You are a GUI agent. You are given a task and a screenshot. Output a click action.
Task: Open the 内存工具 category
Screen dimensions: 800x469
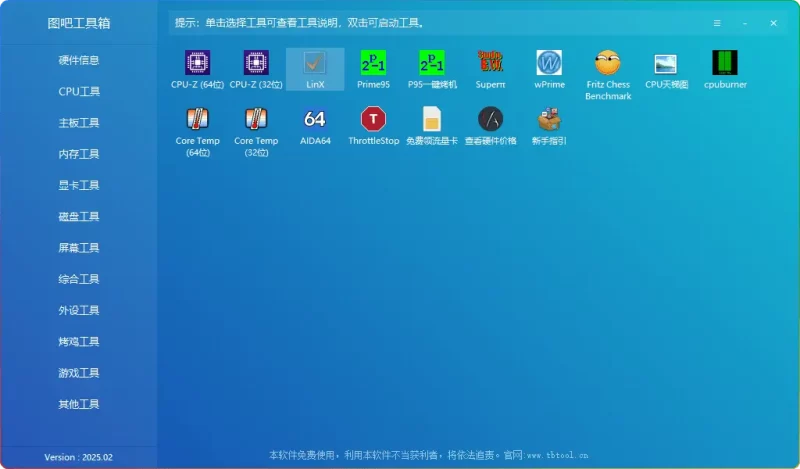coord(79,154)
